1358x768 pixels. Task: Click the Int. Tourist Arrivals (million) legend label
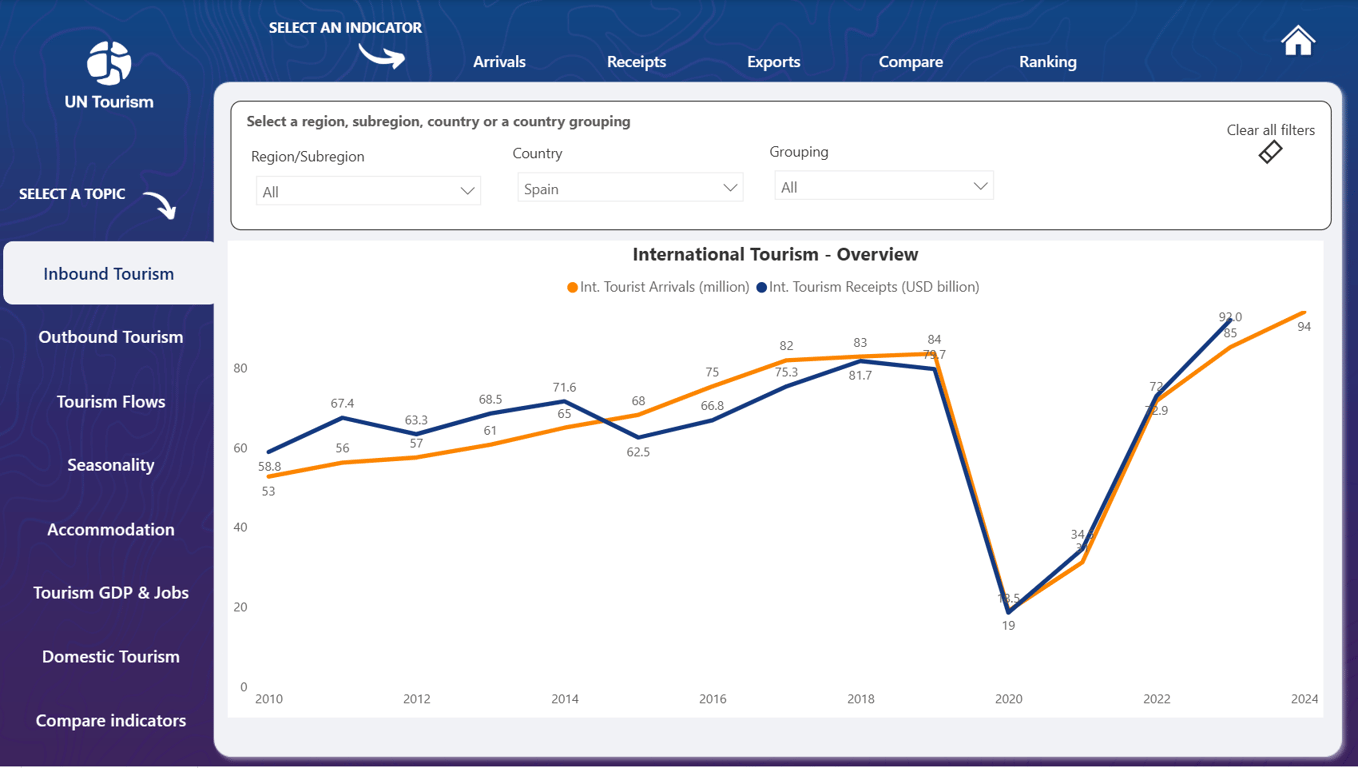(665, 287)
